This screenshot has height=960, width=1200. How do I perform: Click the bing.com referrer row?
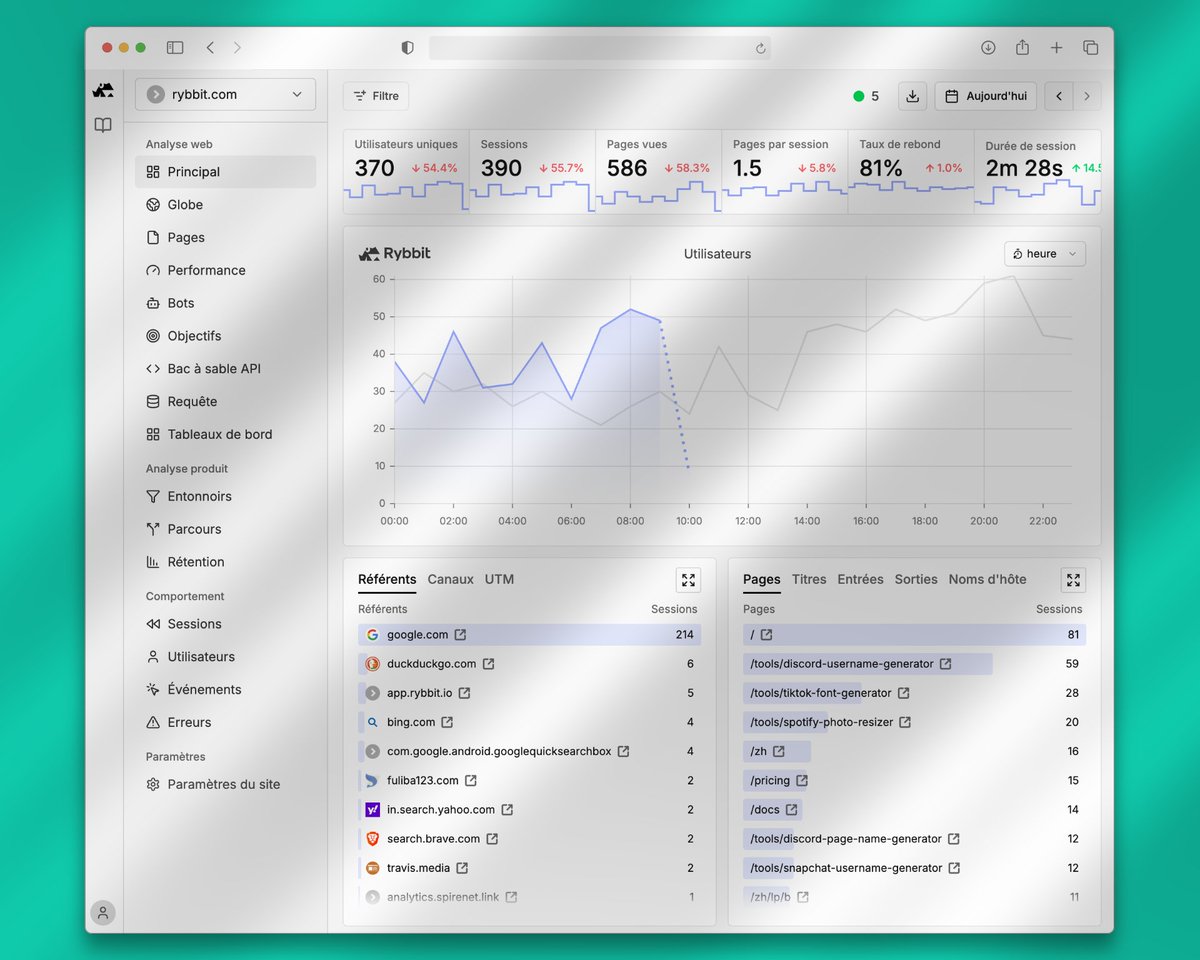[x=530, y=722]
